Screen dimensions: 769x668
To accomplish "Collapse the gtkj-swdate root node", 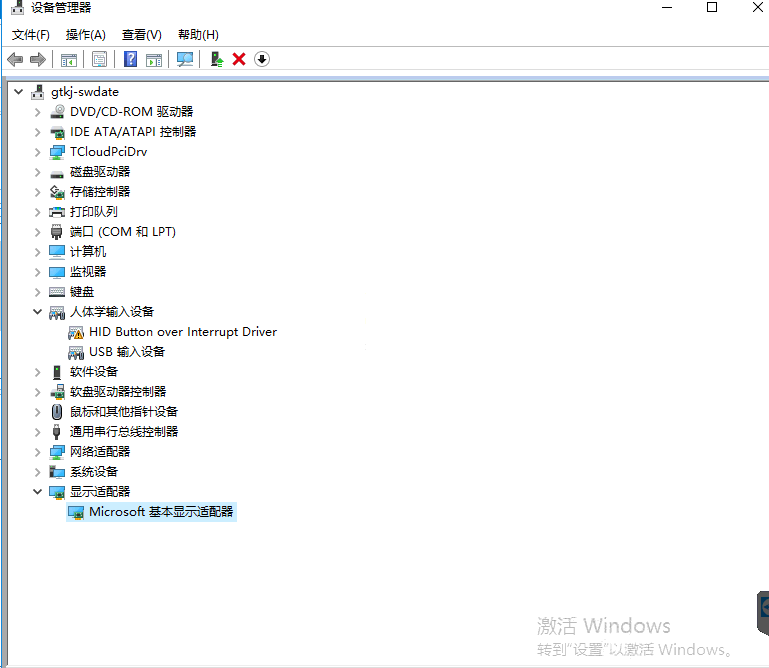I will 19,92.
